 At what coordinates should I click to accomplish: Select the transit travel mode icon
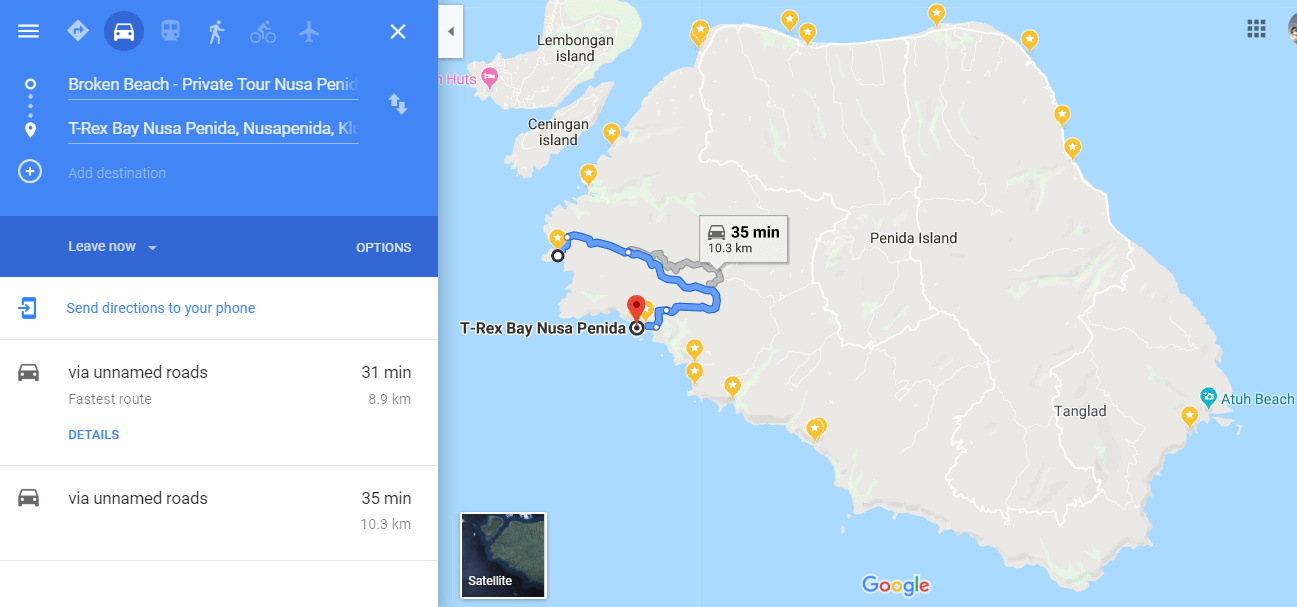[170, 31]
